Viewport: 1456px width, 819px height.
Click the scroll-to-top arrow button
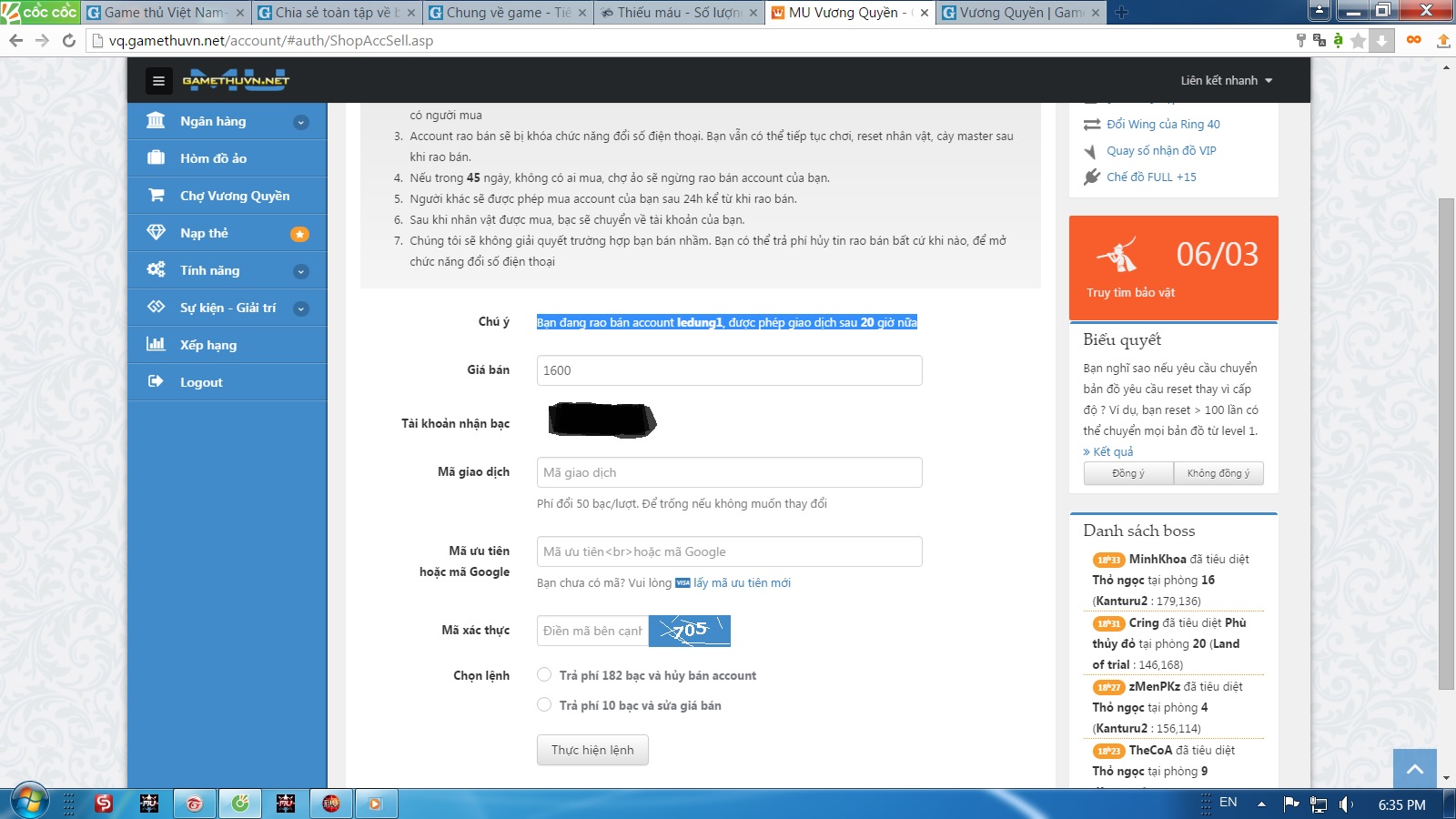pyautogui.click(x=1414, y=769)
